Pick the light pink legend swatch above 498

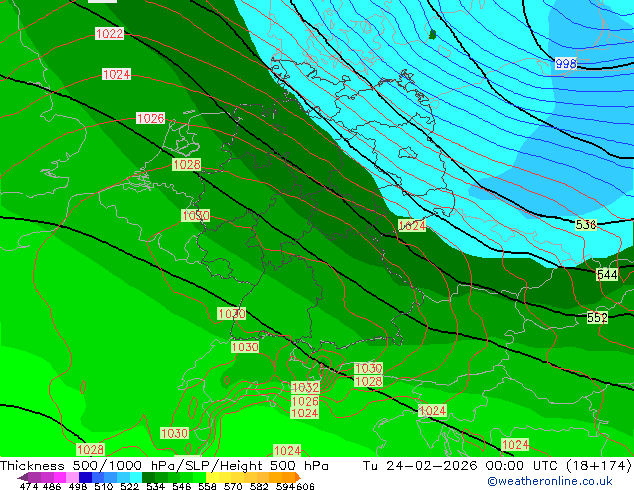pos(72,477)
